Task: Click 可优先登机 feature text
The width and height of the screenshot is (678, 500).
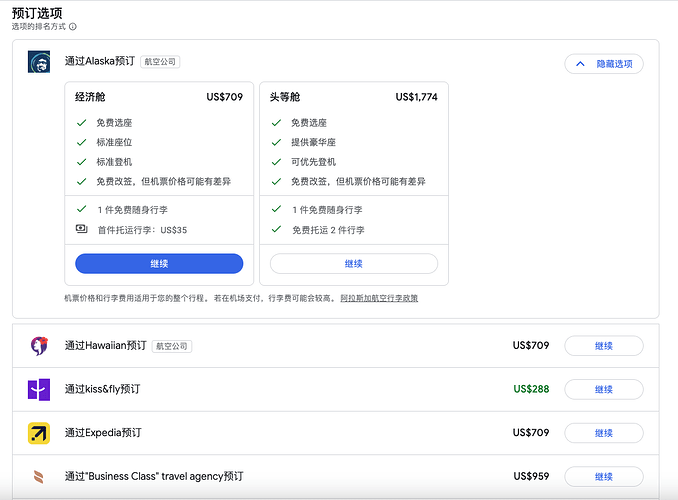Action: [x=313, y=162]
